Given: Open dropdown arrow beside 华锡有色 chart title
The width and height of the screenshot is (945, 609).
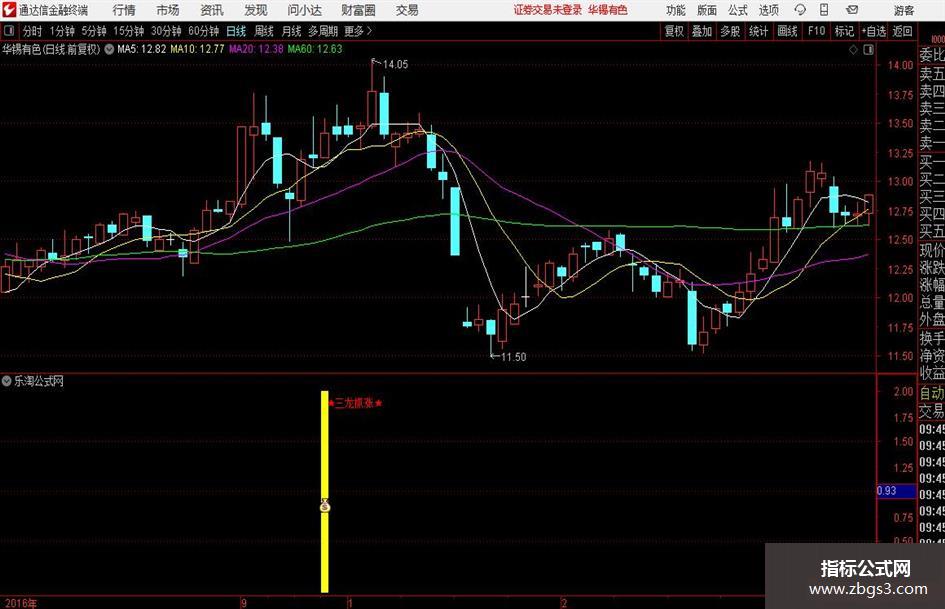Looking at the screenshot, I should (109, 49).
